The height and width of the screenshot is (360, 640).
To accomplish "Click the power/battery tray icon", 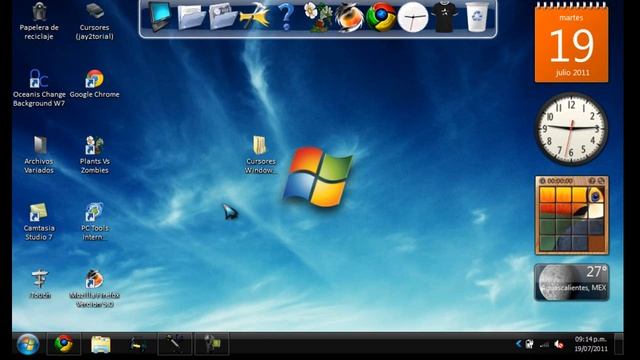I will [530, 344].
